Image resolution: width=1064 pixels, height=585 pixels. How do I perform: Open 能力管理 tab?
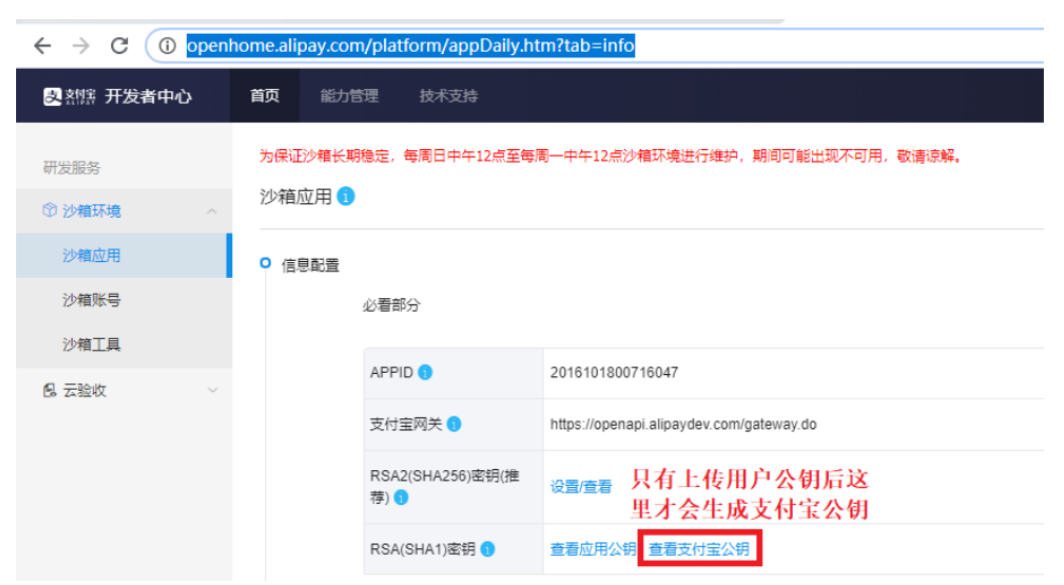pos(349,96)
